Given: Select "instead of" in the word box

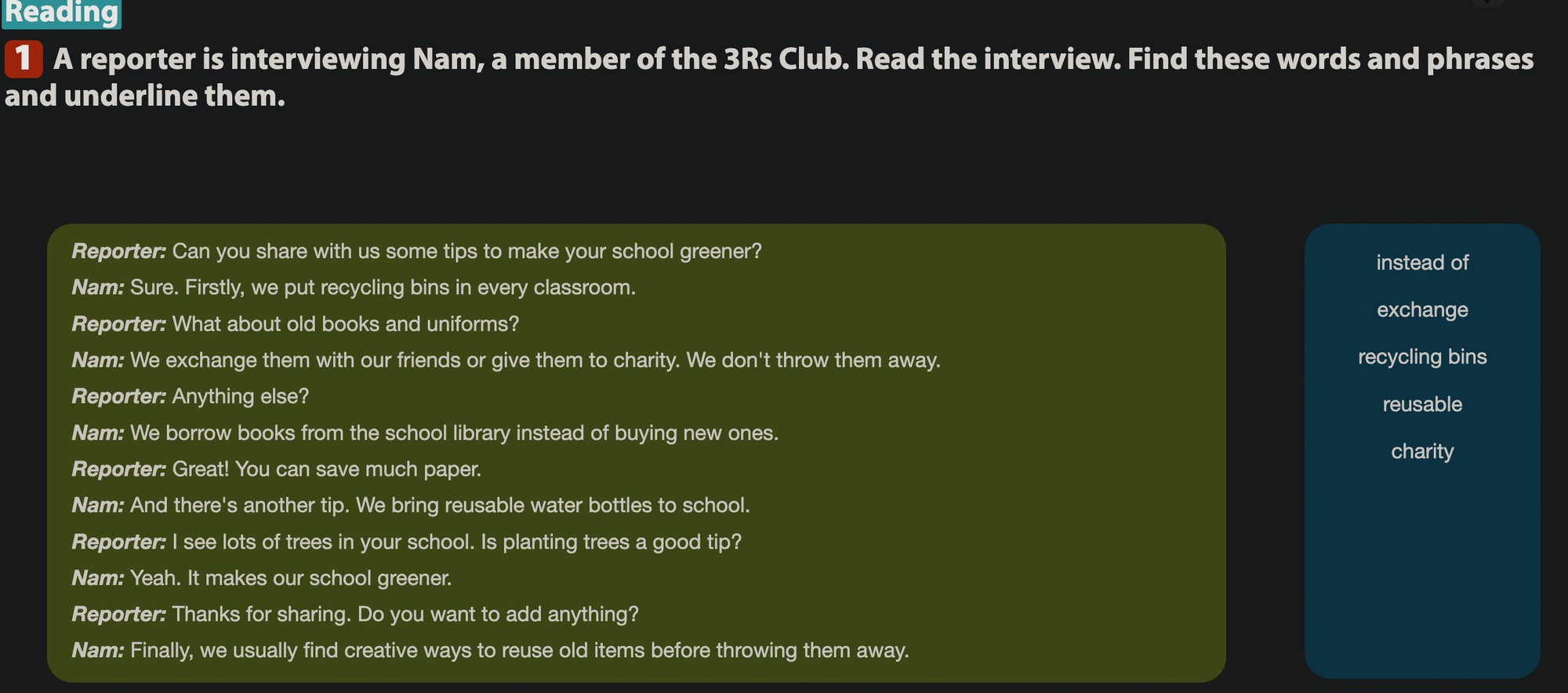Looking at the screenshot, I should (1422, 263).
